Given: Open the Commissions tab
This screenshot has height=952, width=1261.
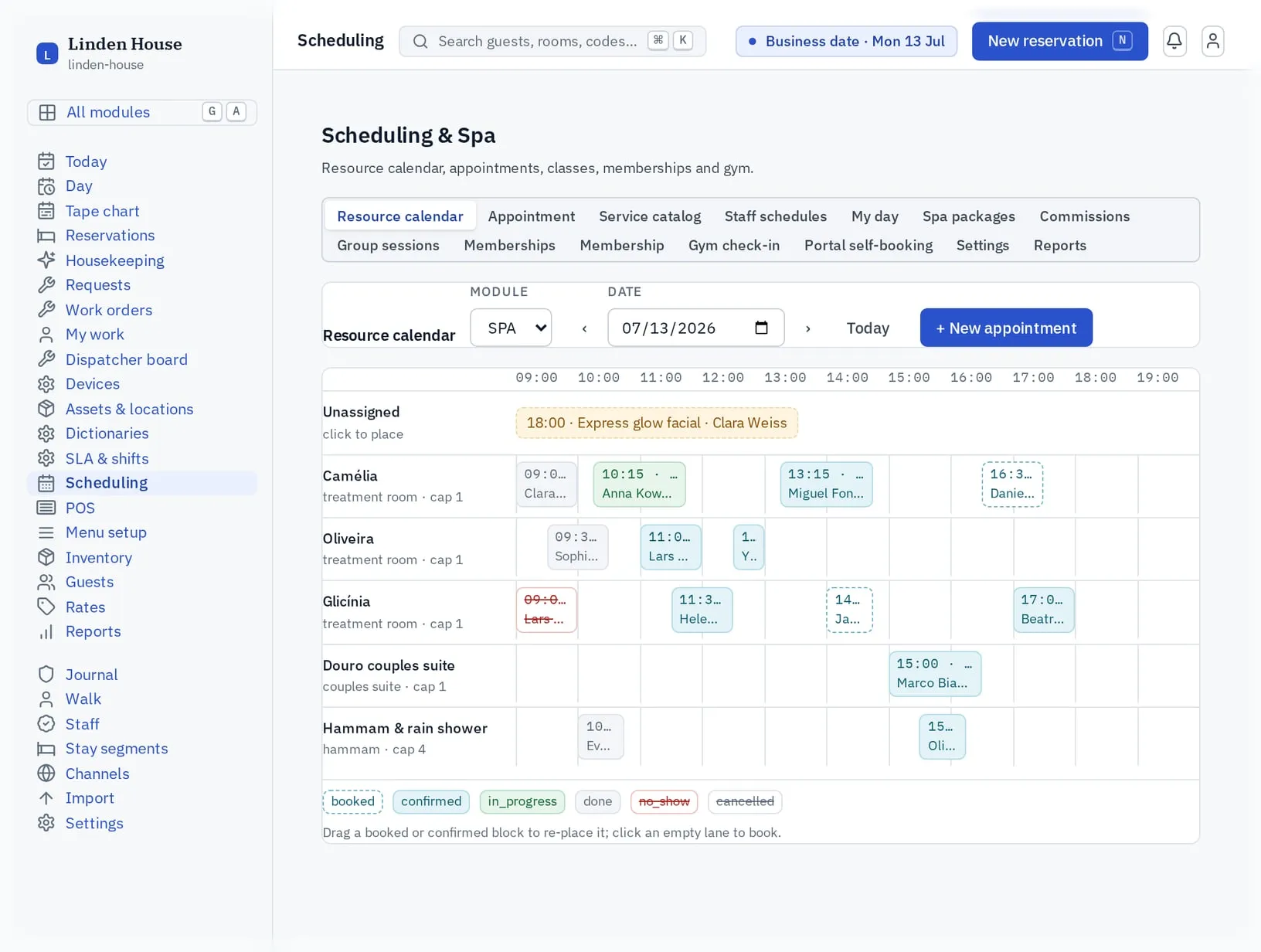Looking at the screenshot, I should pyautogui.click(x=1085, y=216).
